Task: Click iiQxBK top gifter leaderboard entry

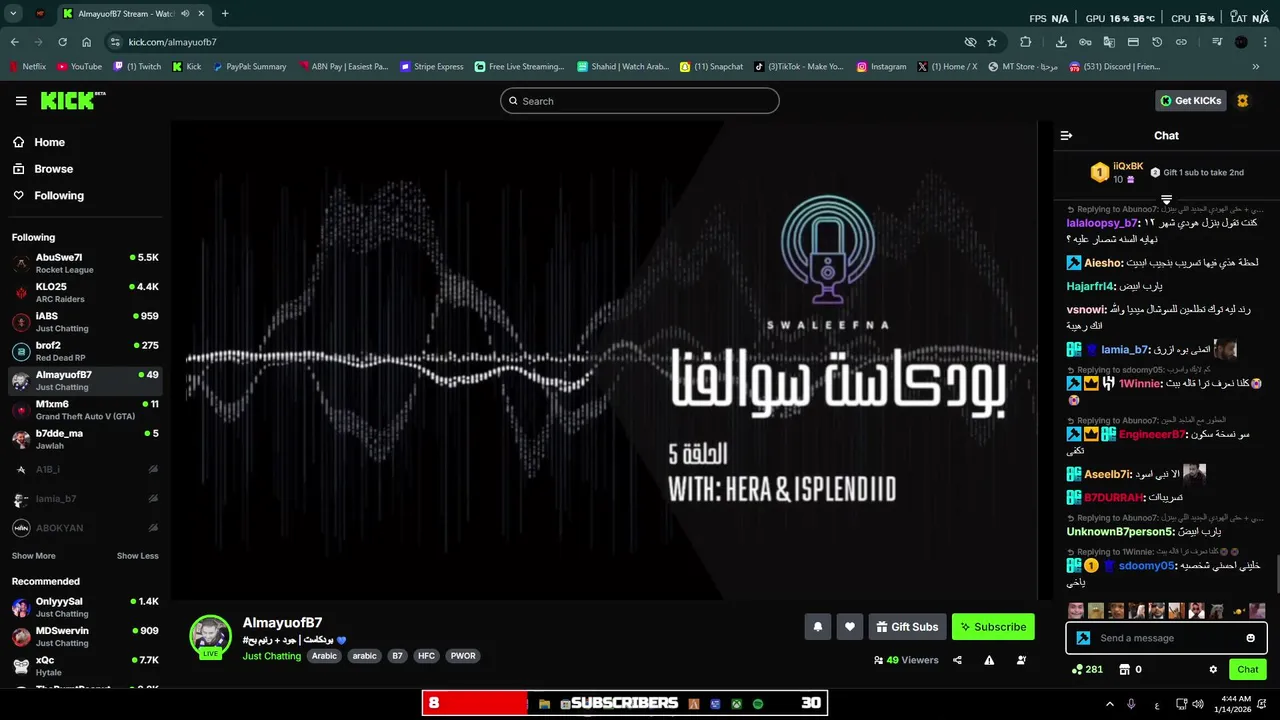Action: coord(1117,172)
